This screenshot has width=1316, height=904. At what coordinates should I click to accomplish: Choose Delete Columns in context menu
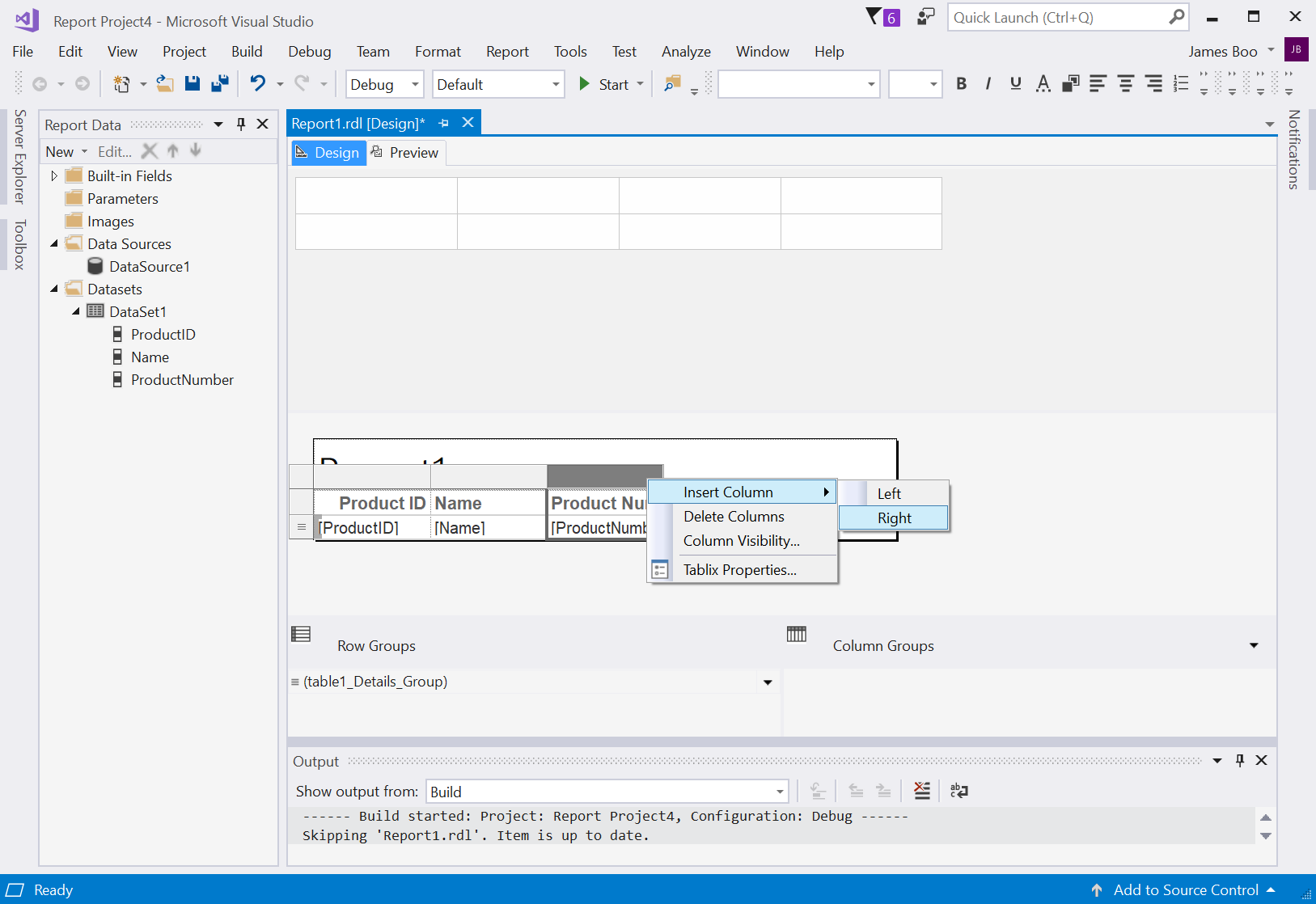[743, 516]
